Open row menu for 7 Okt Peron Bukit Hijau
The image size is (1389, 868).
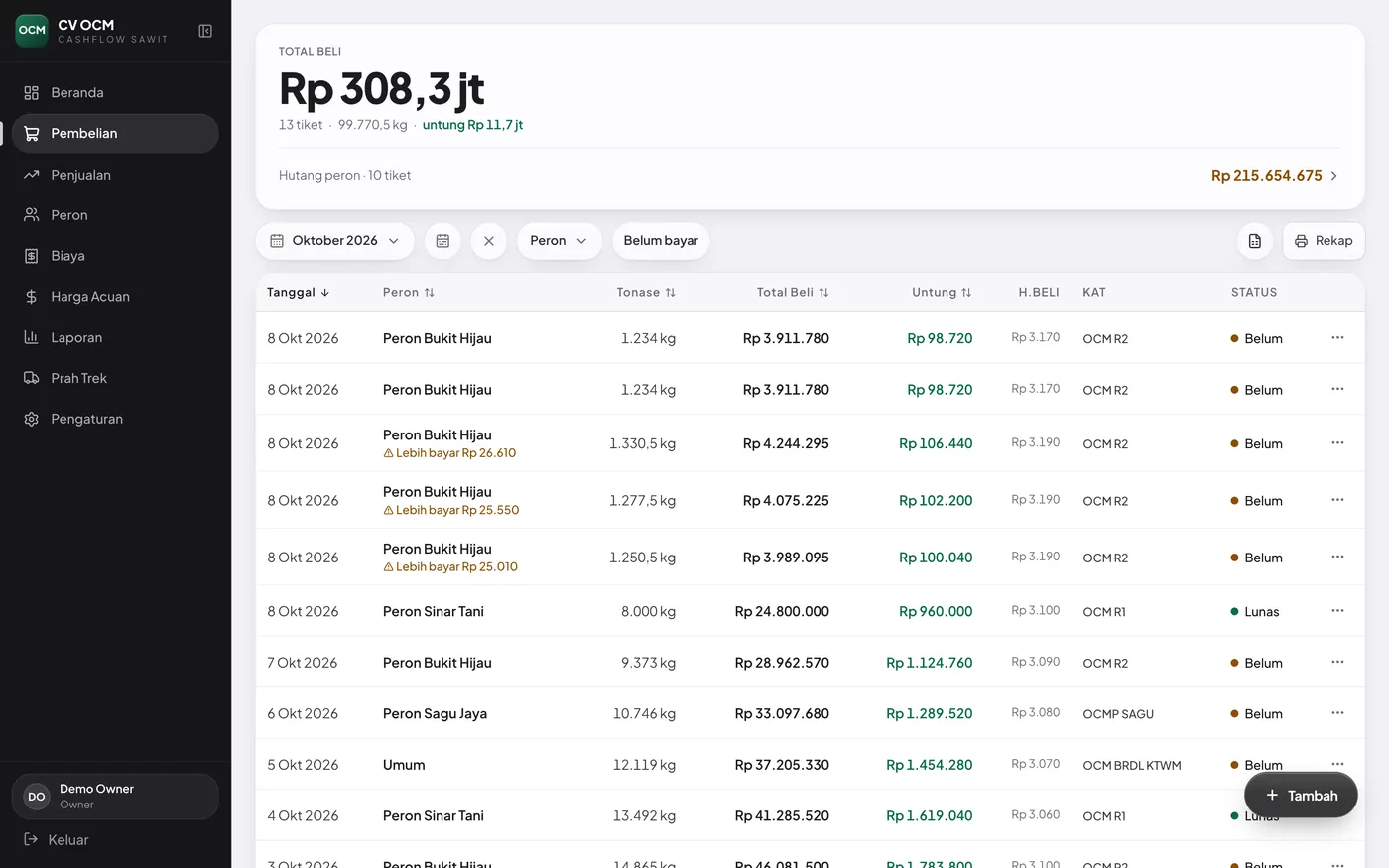click(1337, 662)
